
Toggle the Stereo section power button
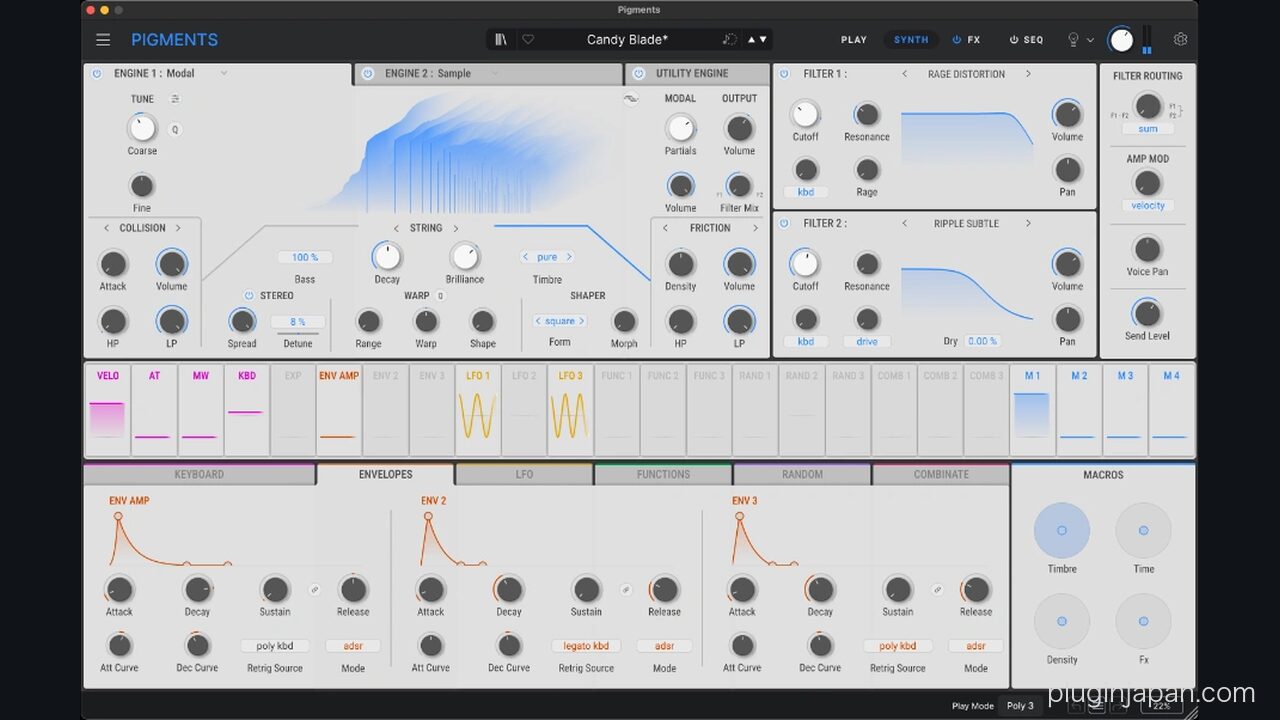[x=249, y=296]
